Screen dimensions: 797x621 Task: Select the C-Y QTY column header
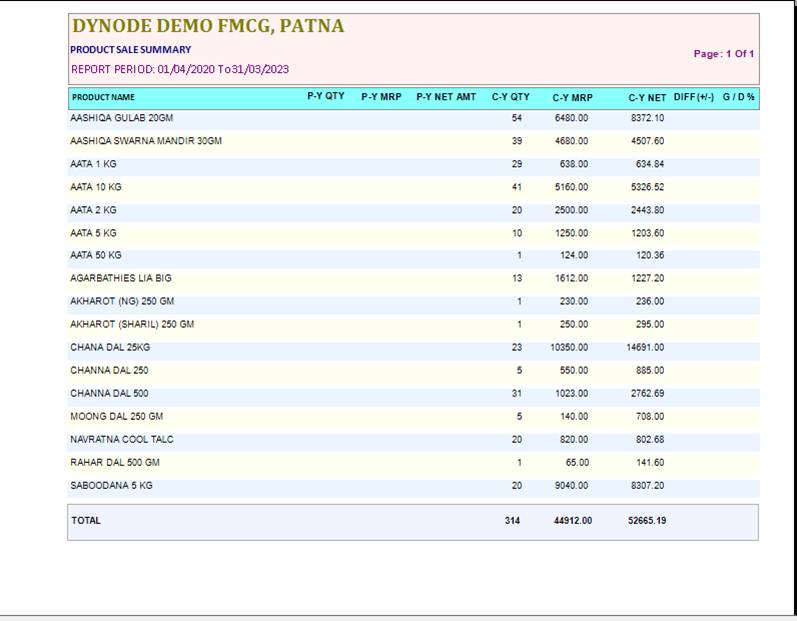tap(510, 97)
